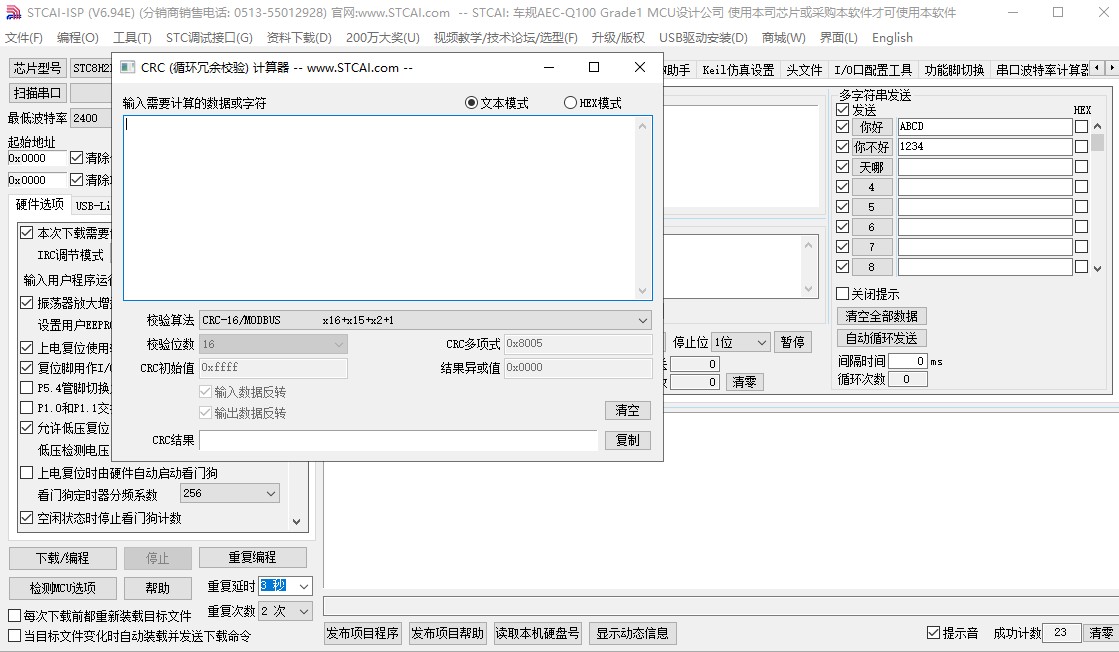
Task: Click the publish project help button
Action: pos(447,633)
